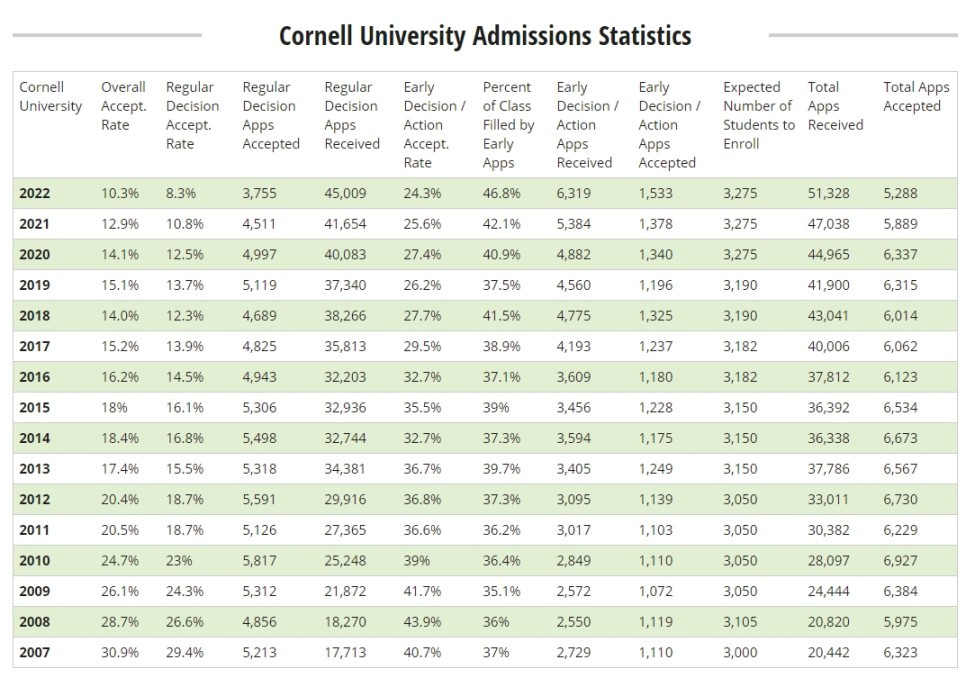Screen dimensions: 966x678
Task: Select the 6,319 early apps received cell
Action: 577,194
